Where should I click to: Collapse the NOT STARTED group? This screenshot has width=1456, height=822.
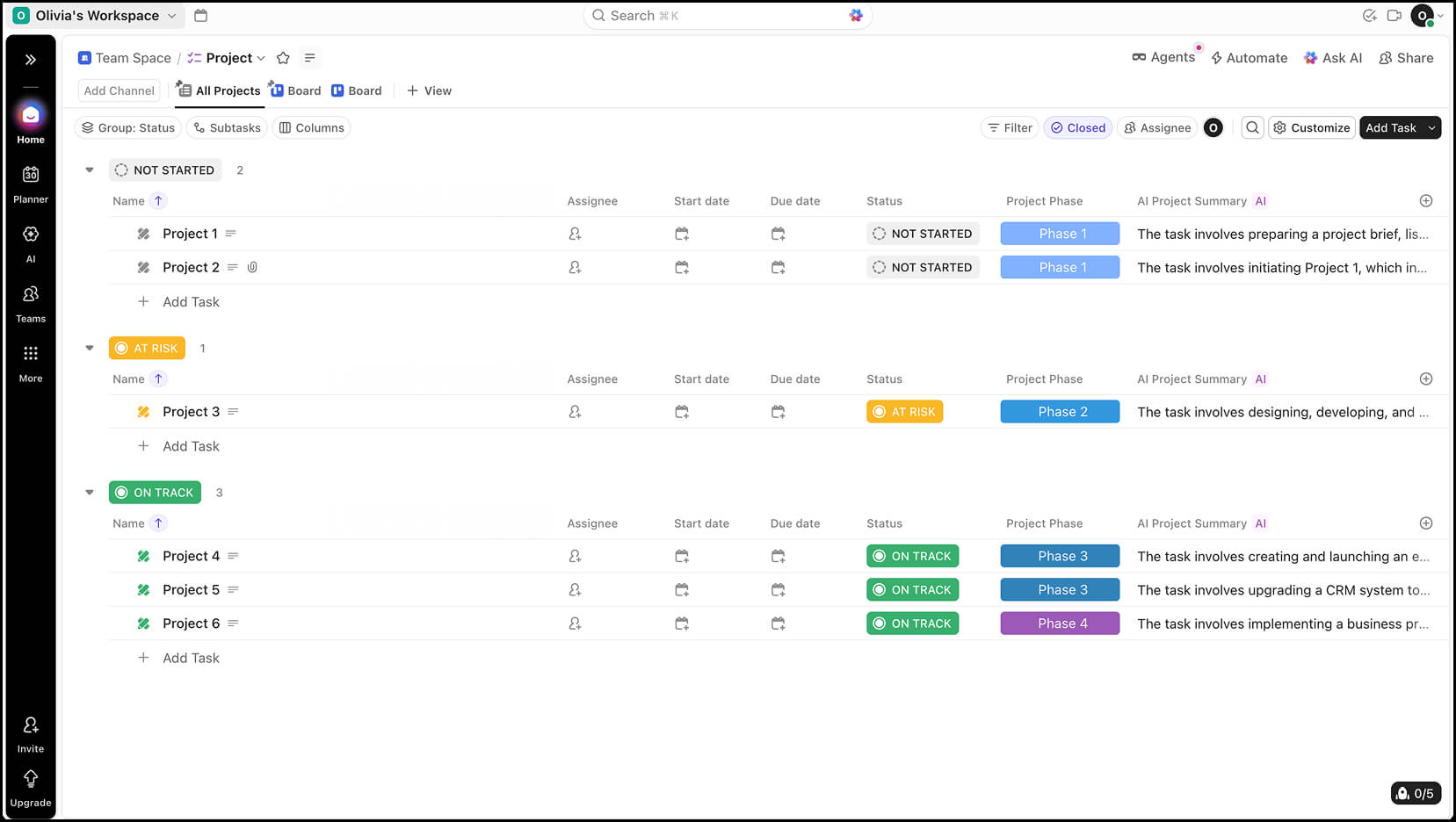click(90, 170)
